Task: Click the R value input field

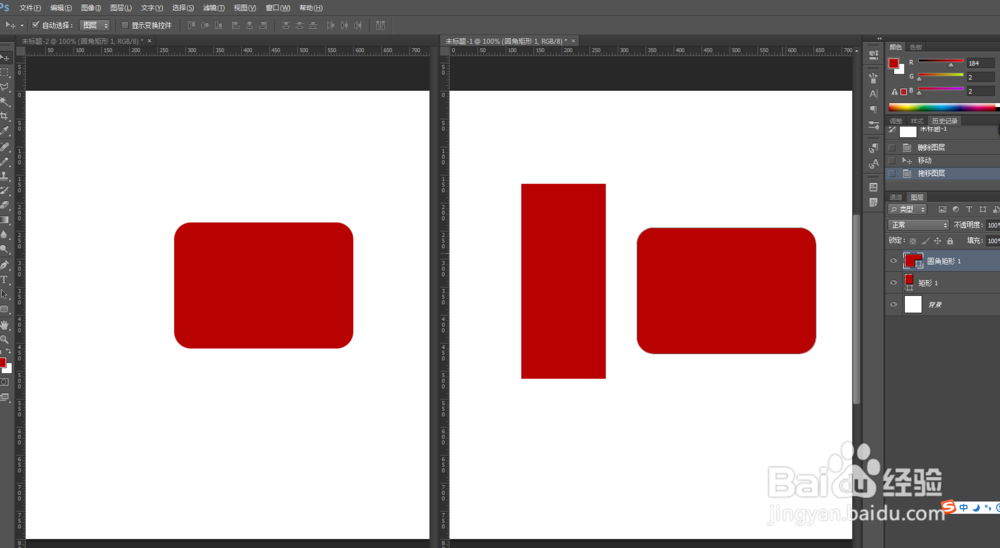Action: (x=980, y=63)
